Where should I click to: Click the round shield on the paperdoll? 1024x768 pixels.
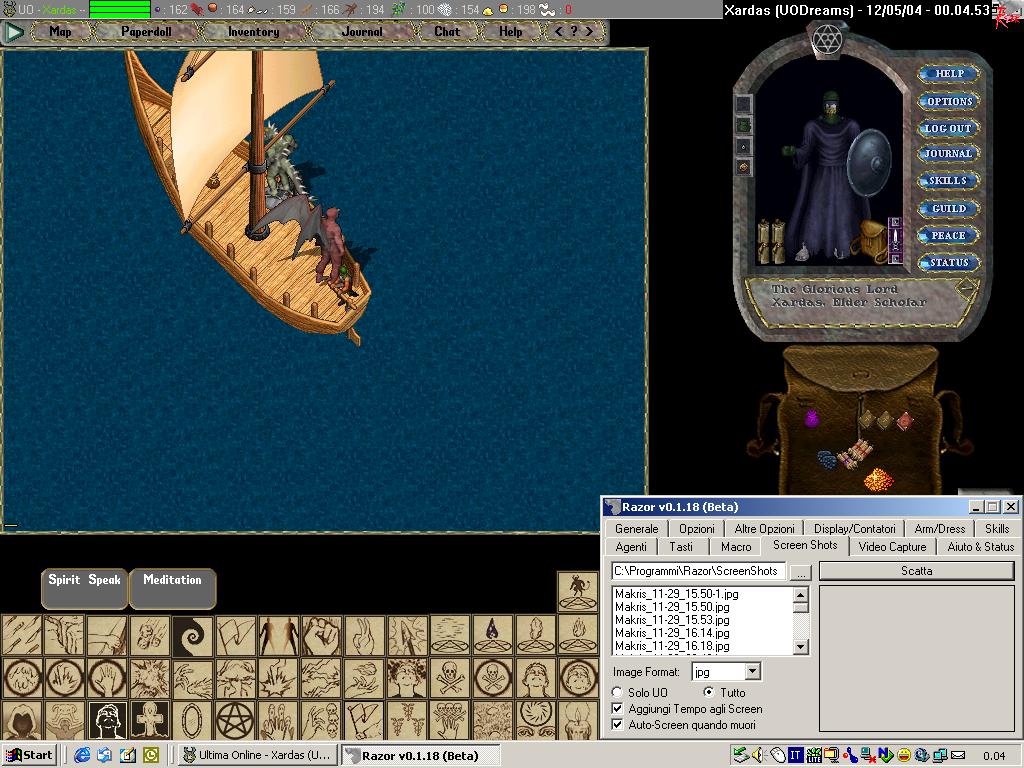pos(869,161)
